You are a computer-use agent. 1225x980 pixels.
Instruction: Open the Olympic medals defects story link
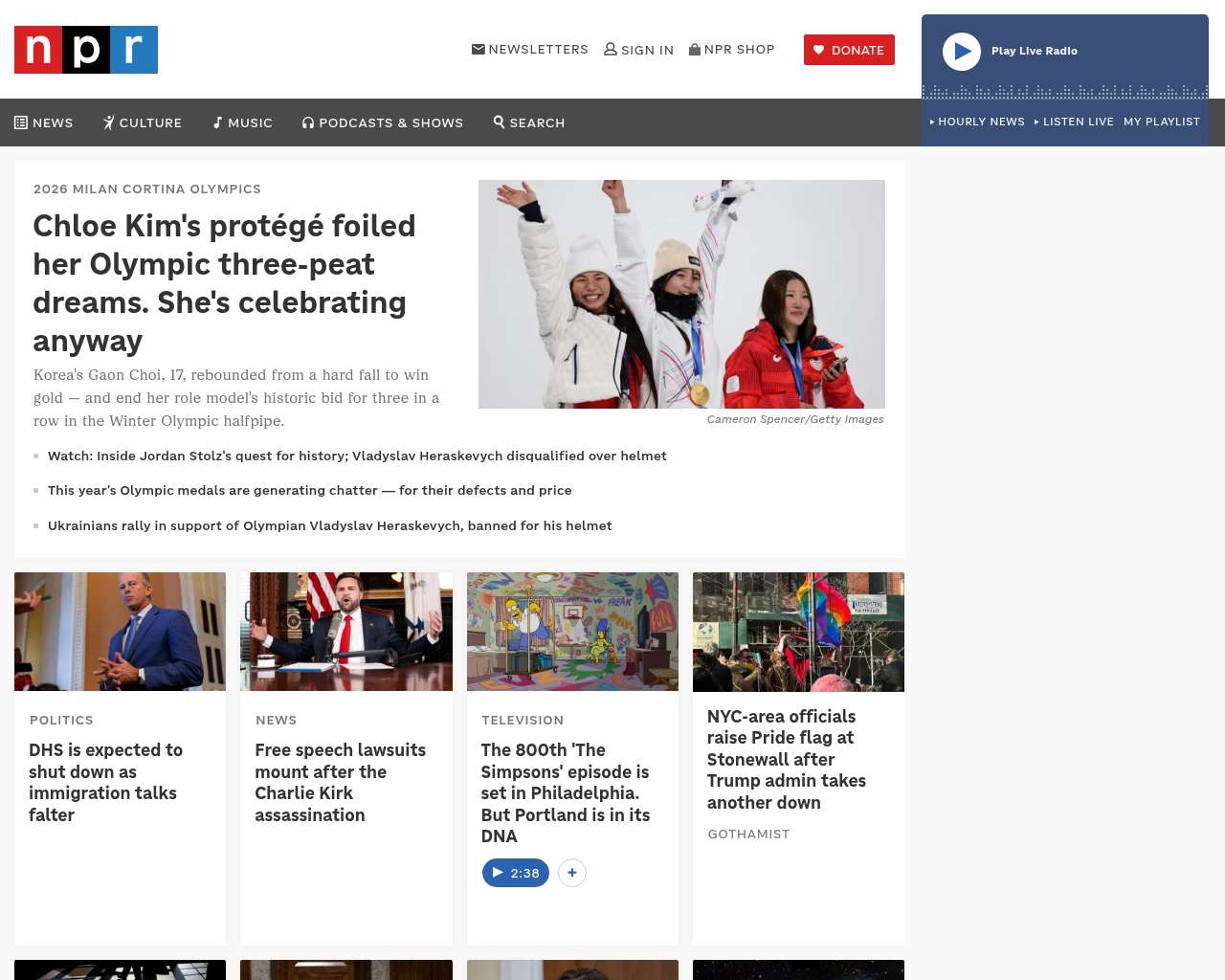pyautogui.click(x=309, y=490)
